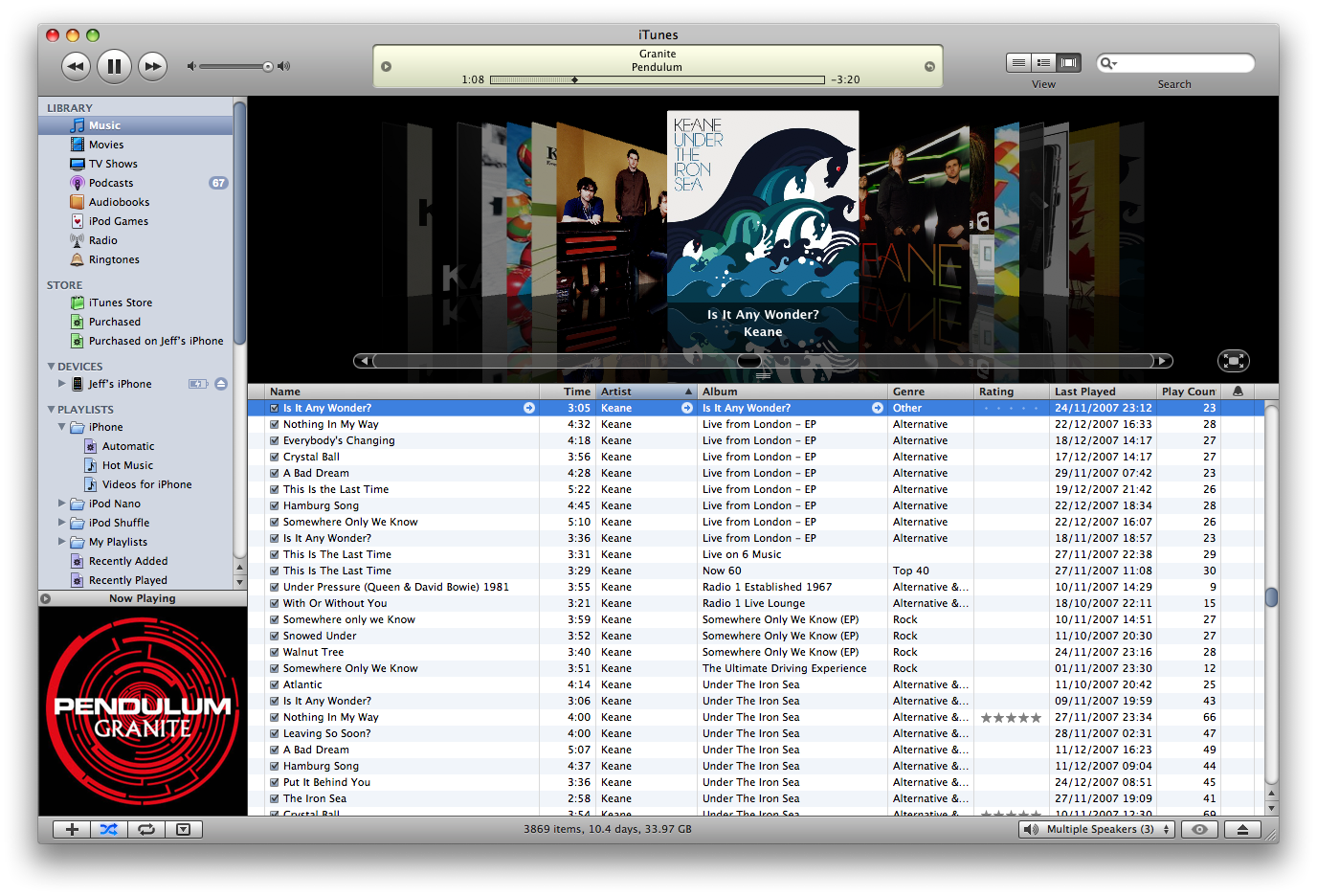
Task: Toggle the Now Playing artwork header arrow
Action: tap(45, 598)
